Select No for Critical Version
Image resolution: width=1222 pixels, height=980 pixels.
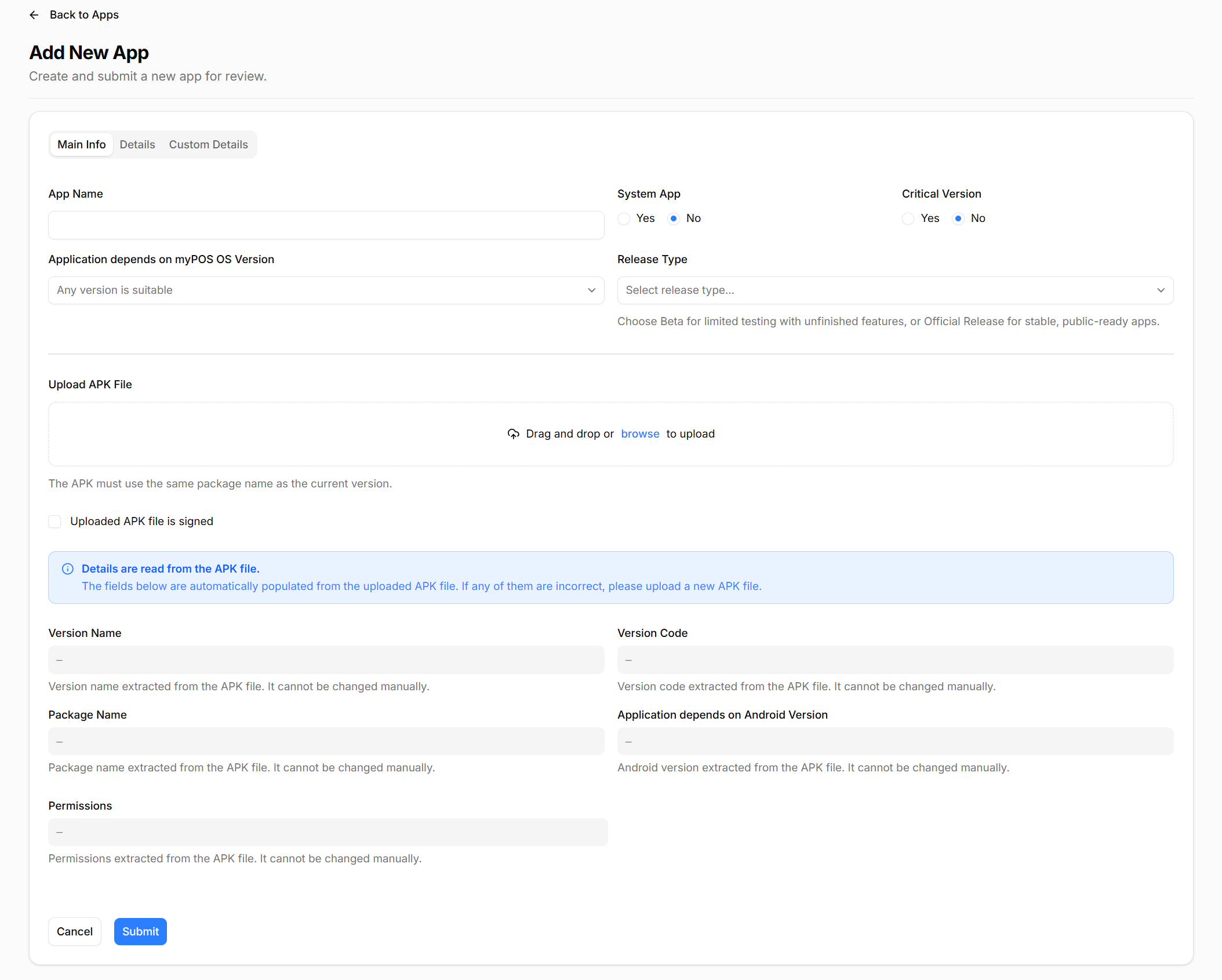(957, 218)
